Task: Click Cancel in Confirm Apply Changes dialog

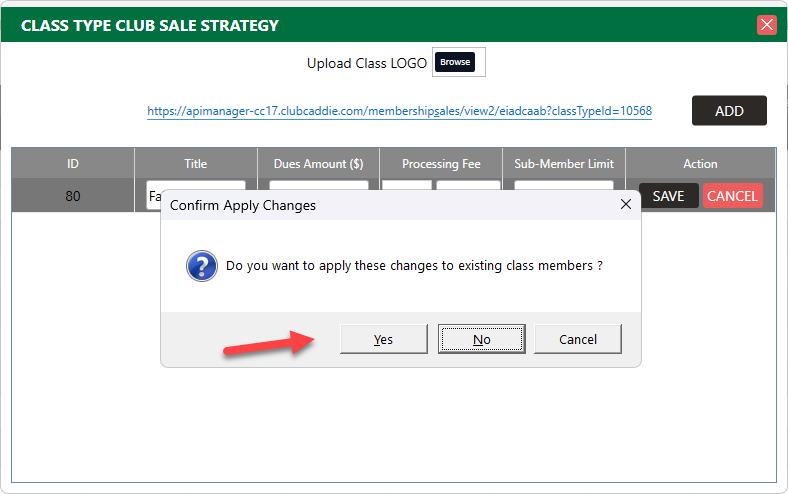Action: pyautogui.click(x=577, y=339)
